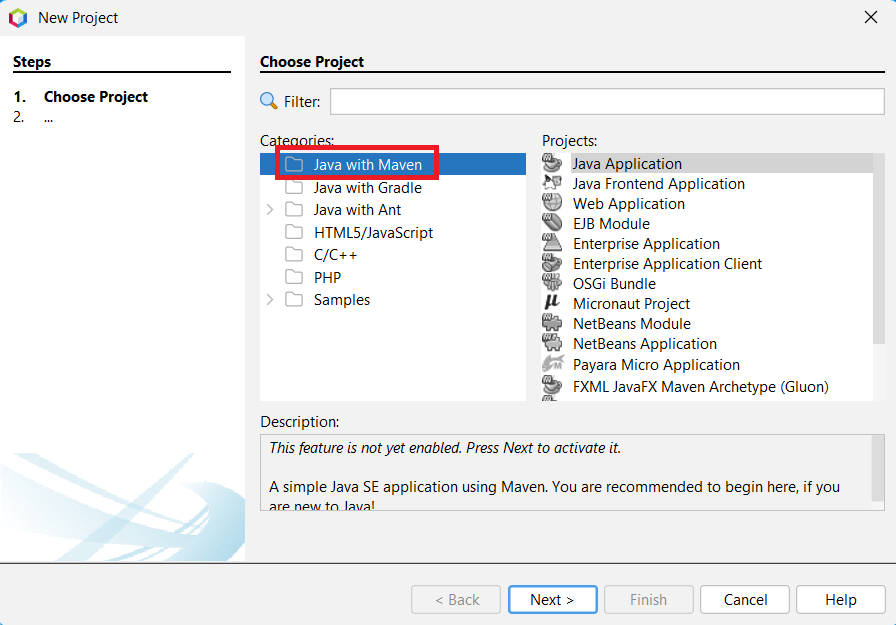Click the Java with Ant folder icon

(x=294, y=210)
